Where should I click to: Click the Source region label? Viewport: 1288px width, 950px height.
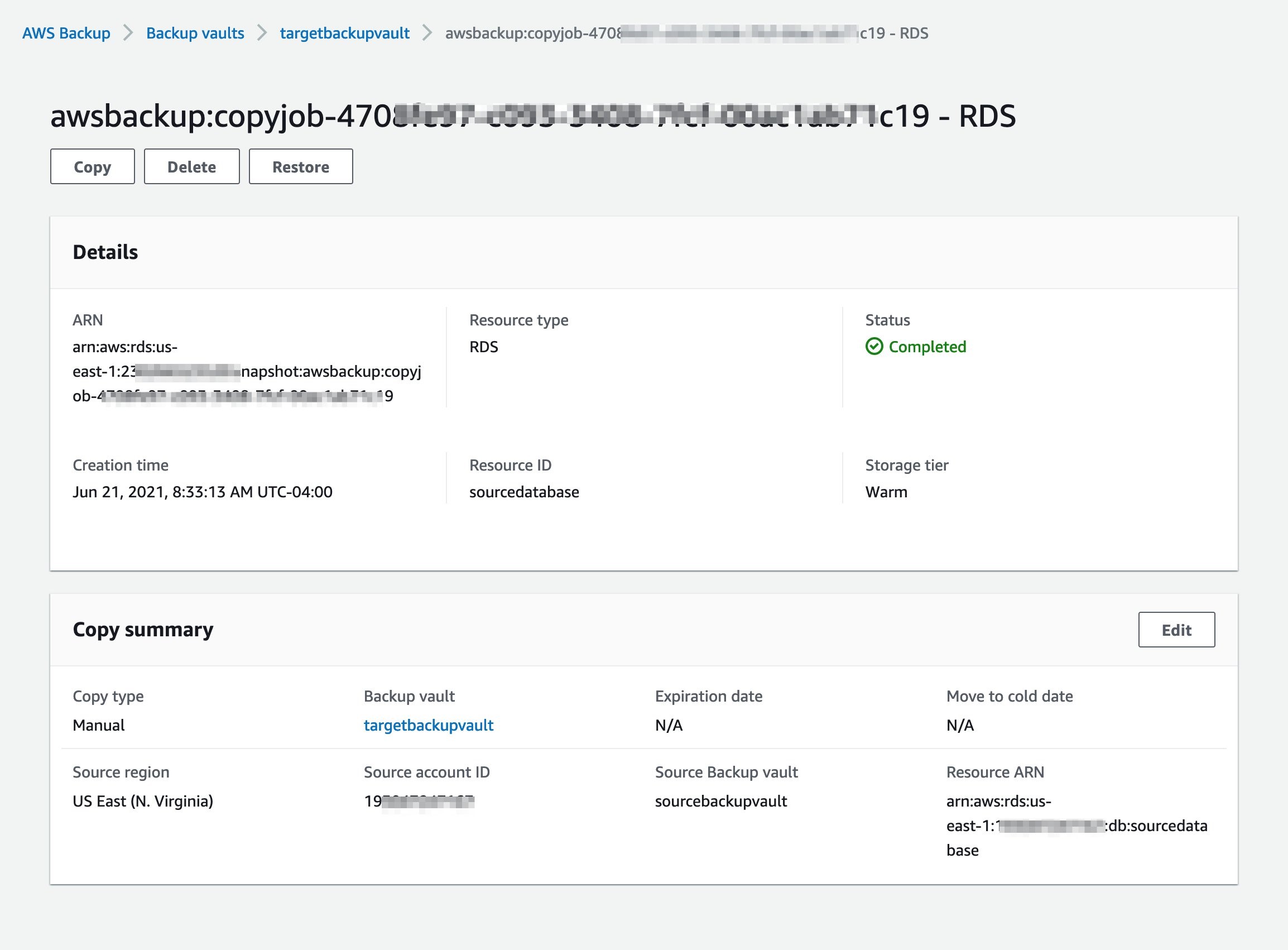[121, 773]
